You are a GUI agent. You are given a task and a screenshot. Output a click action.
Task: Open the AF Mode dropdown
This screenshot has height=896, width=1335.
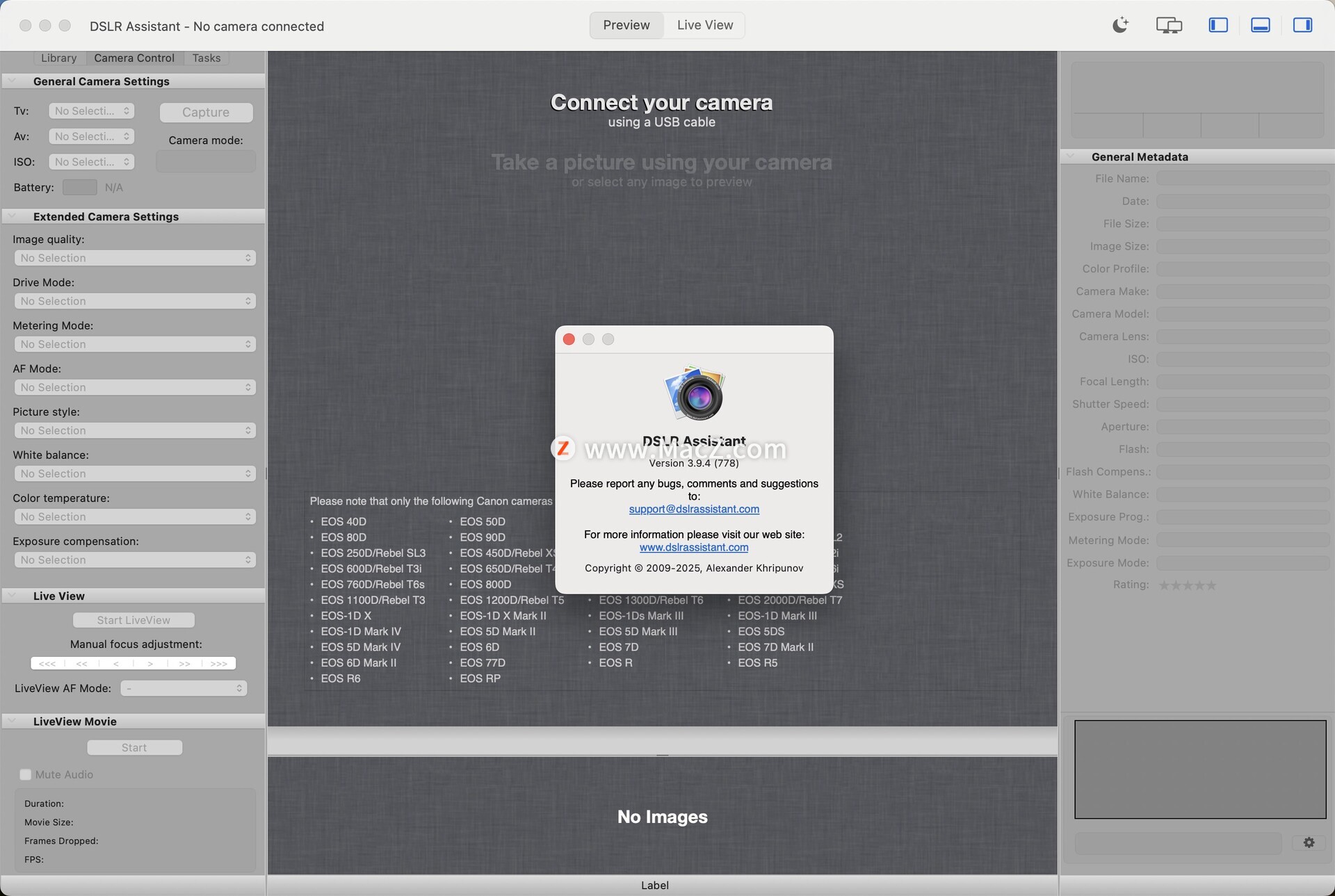135,387
